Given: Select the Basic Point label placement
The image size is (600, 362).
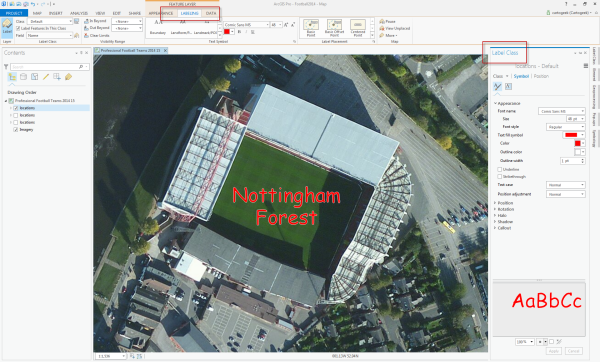Looking at the screenshot, I should pyautogui.click(x=311, y=28).
